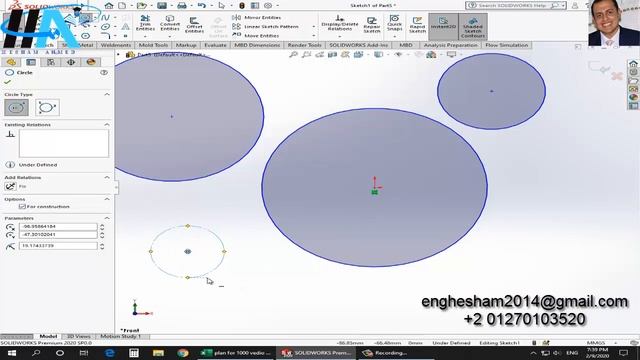Click the X center coordinate field

coord(58,227)
